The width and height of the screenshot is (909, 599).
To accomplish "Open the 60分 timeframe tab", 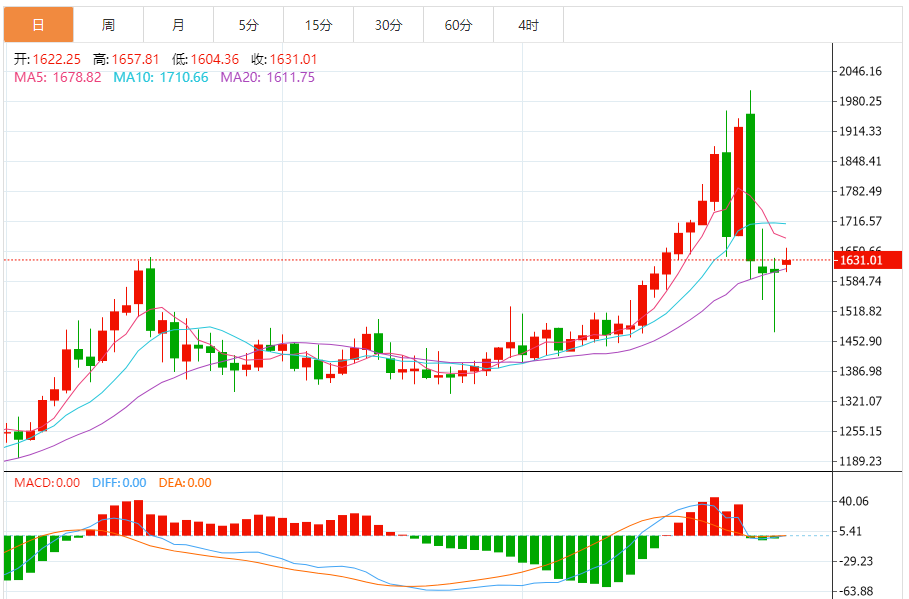I will click(458, 24).
